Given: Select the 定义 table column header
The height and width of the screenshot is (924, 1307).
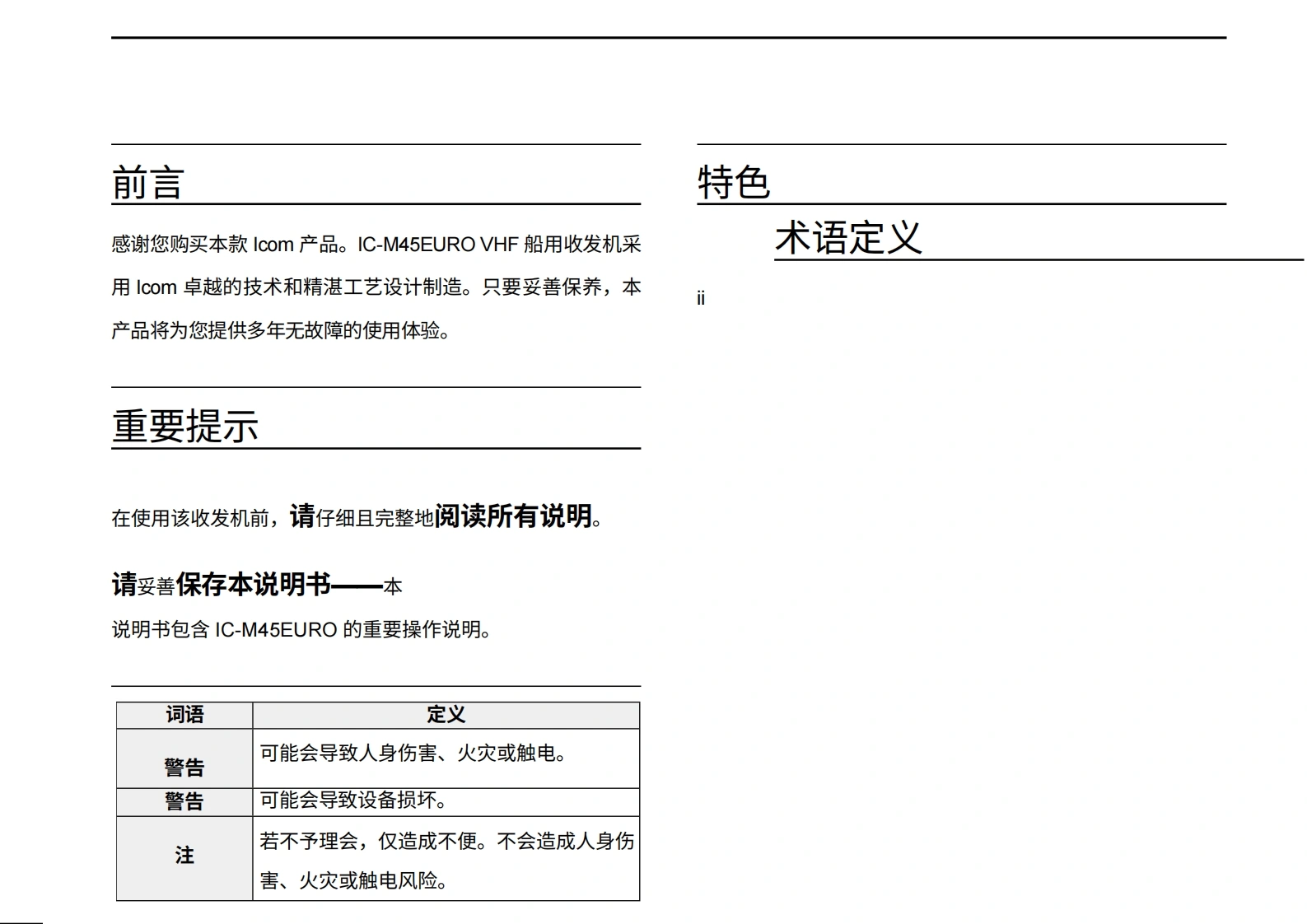Looking at the screenshot, I should [446, 715].
